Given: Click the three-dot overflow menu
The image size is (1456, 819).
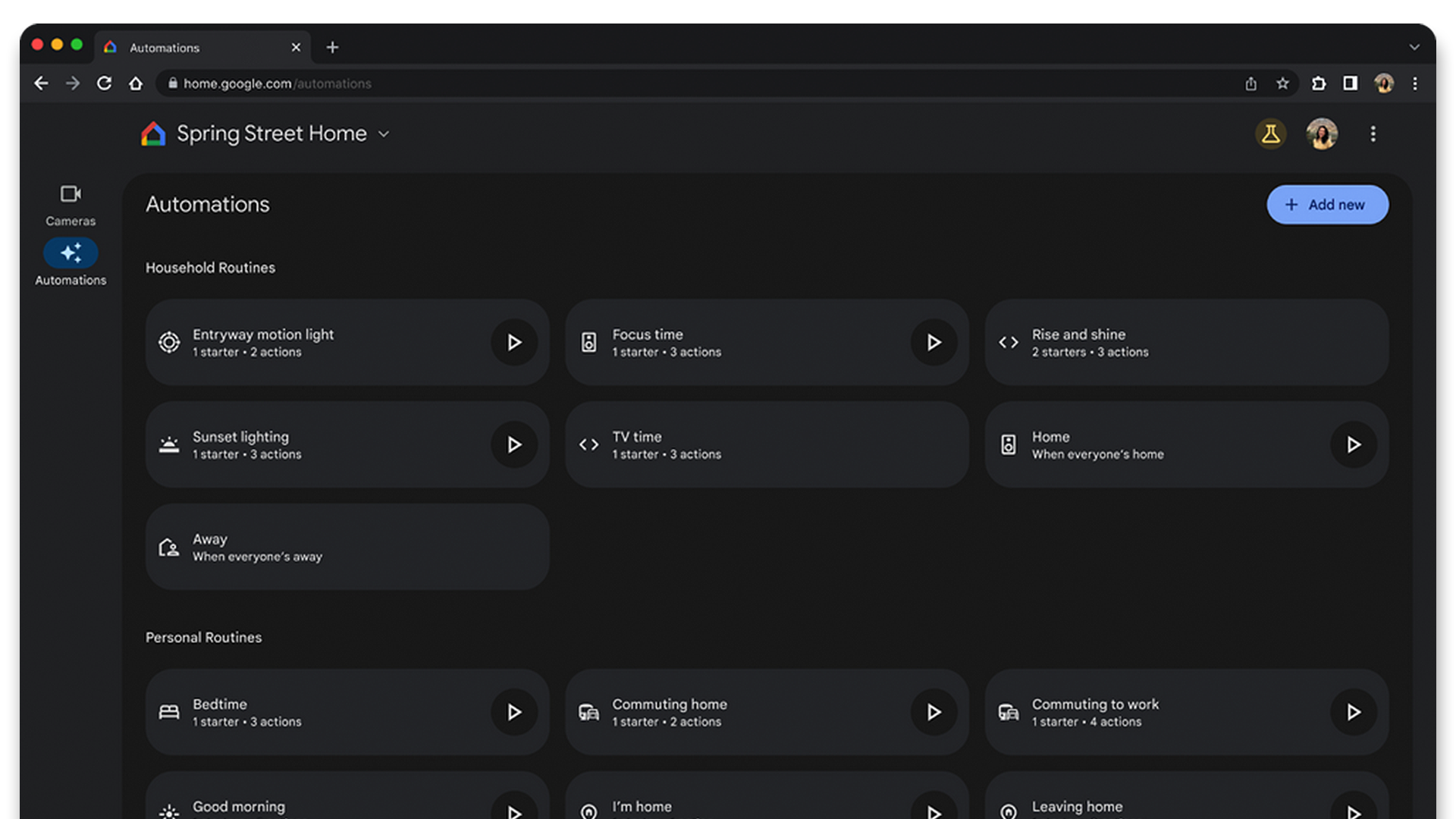Looking at the screenshot, I should tap(1373, 133).
